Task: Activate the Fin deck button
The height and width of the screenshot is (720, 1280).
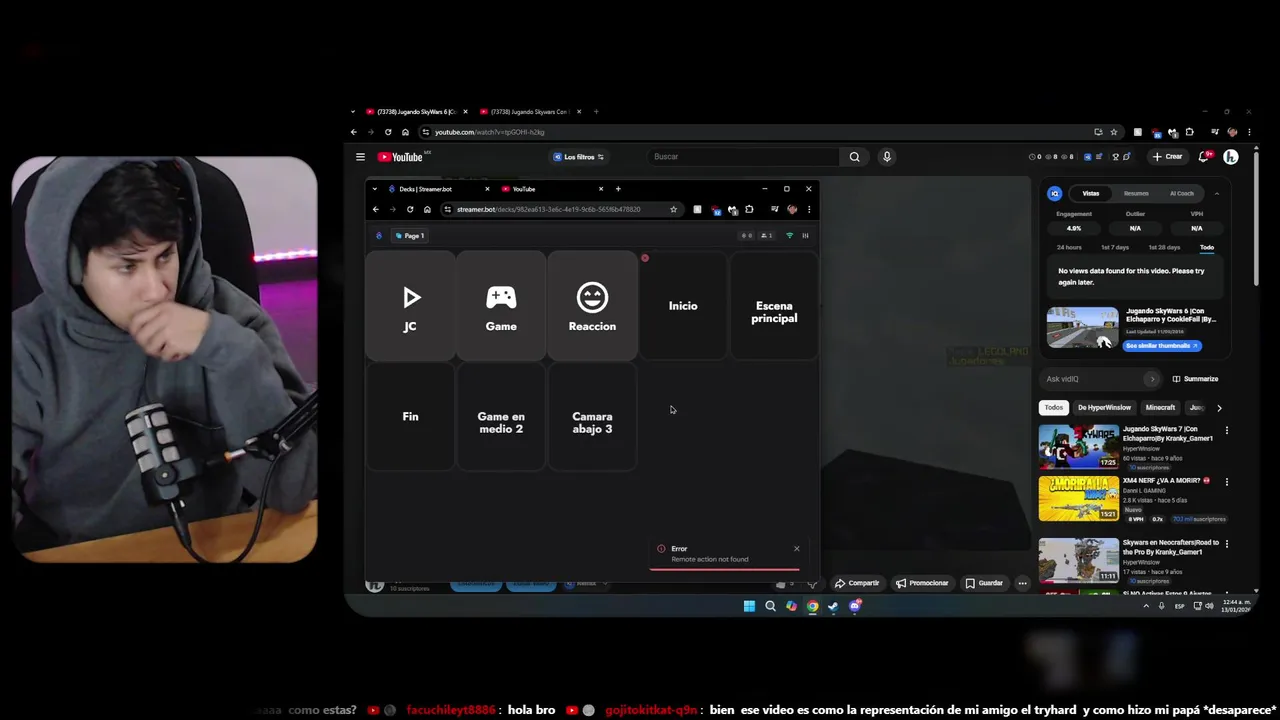Action: (410, 416)
